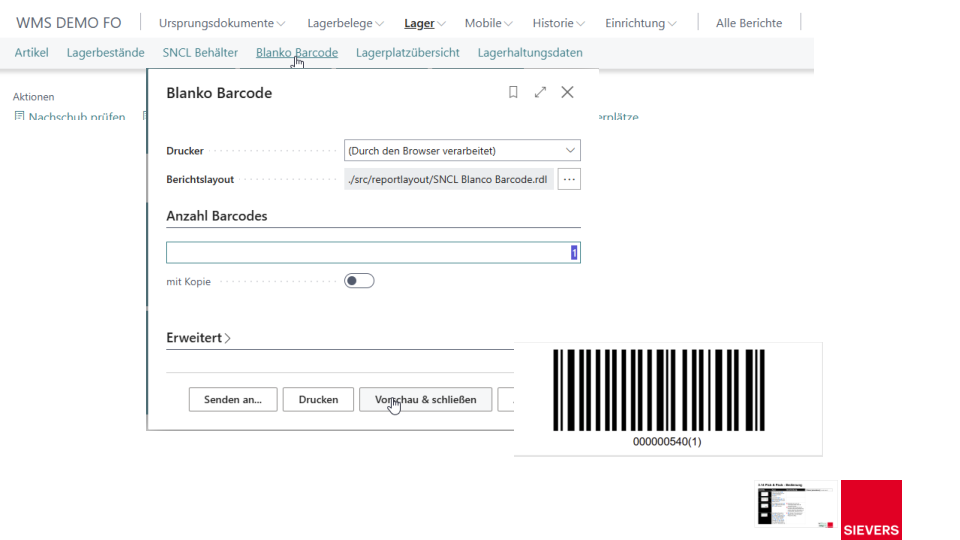Bookmark the Blanko Barcode dialog
The height and width of the screenshot is (540, 960).
coord(513,92)
